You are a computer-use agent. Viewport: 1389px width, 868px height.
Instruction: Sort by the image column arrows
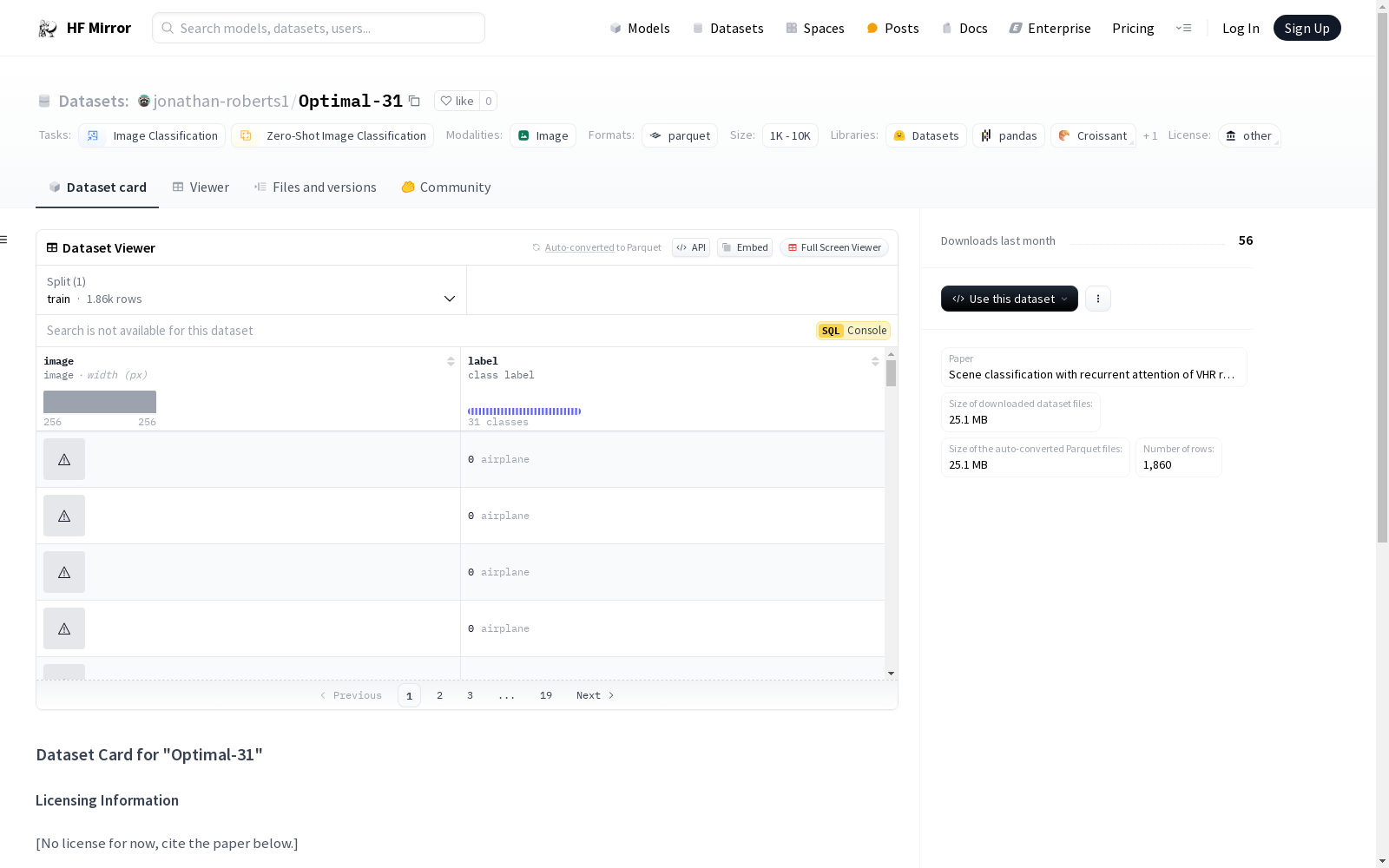click(451, 361)
